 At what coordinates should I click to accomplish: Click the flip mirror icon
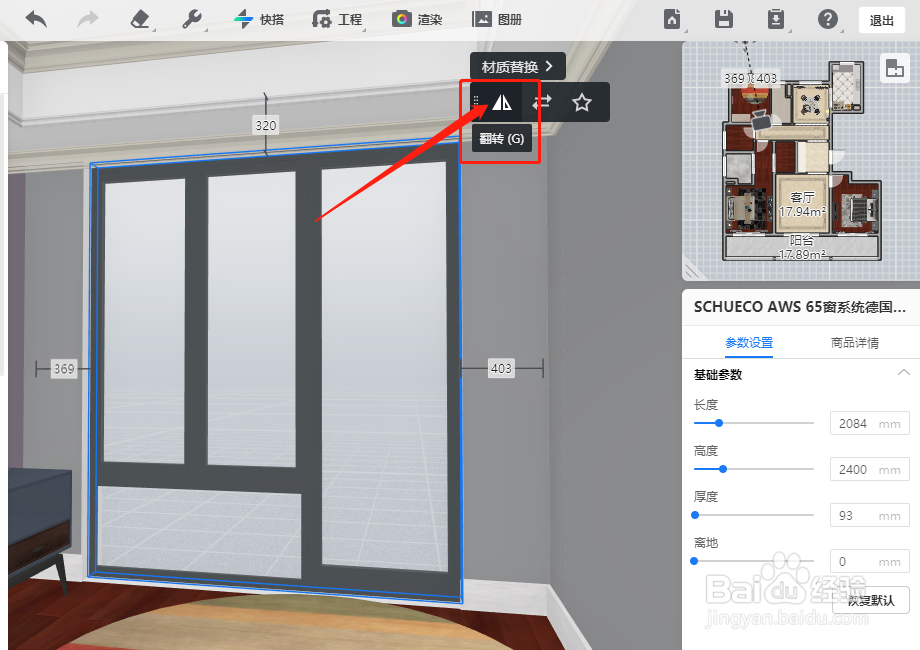(x=502, y=103)
